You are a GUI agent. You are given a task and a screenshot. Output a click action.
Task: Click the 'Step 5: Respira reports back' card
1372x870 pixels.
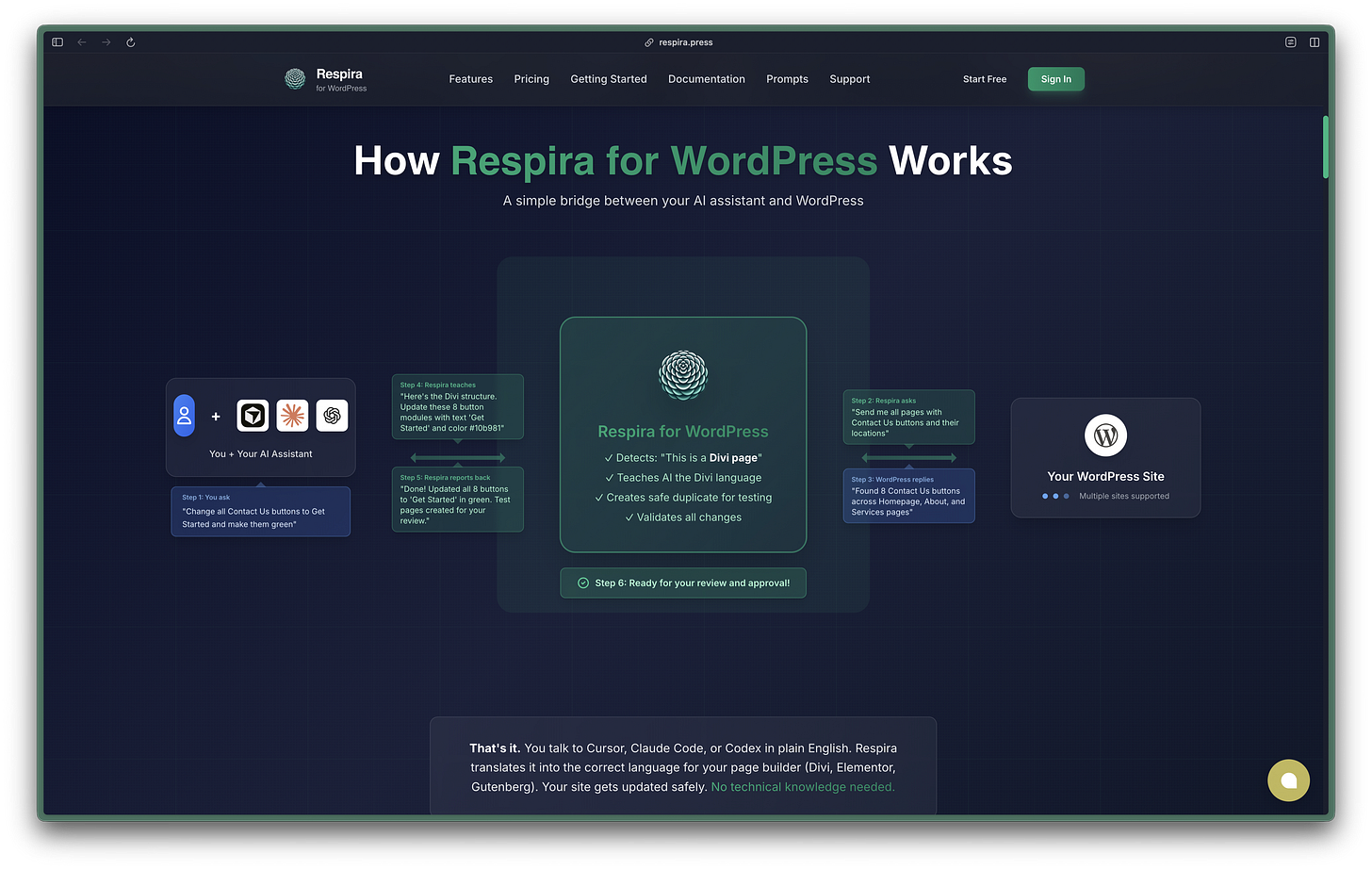pyautogui.click(x=458, y=500)
